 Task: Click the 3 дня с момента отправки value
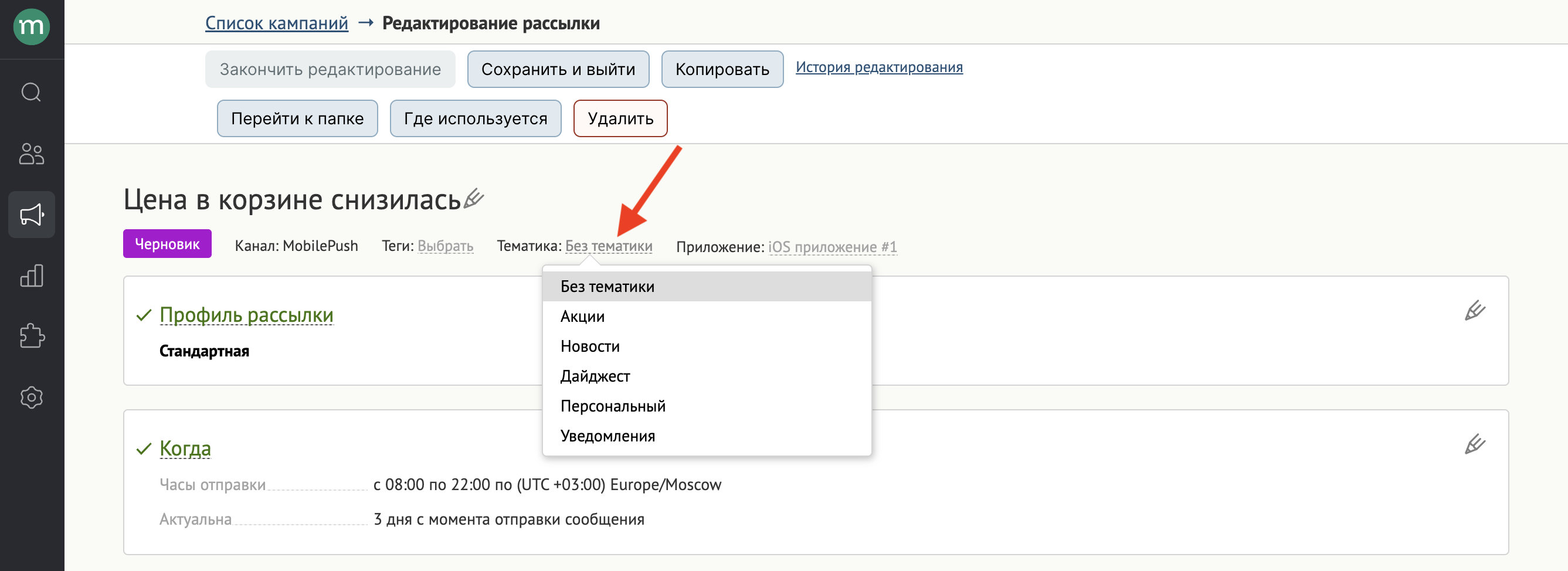(509, 519)
